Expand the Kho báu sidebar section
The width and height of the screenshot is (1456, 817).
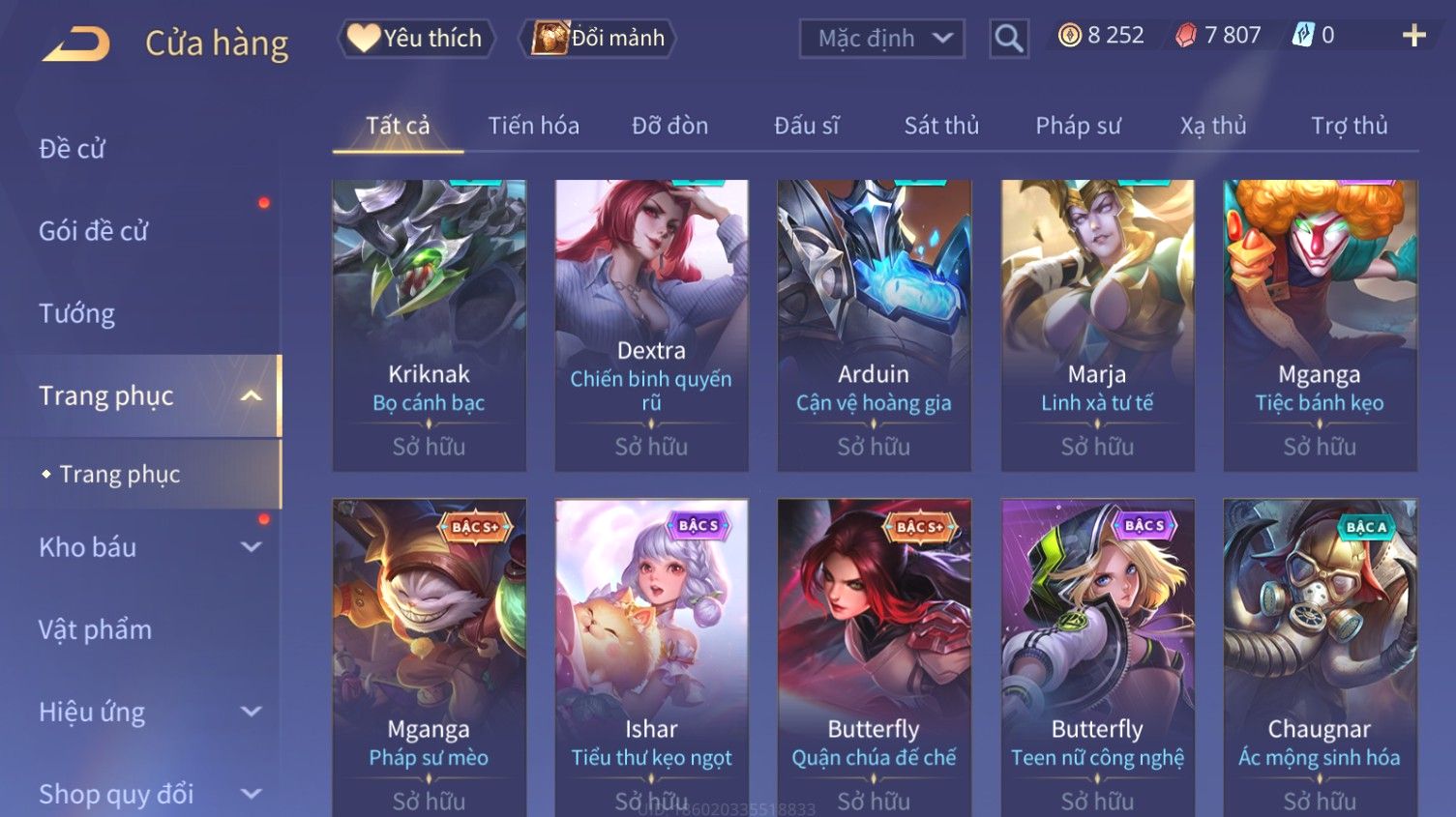[252, 547]
